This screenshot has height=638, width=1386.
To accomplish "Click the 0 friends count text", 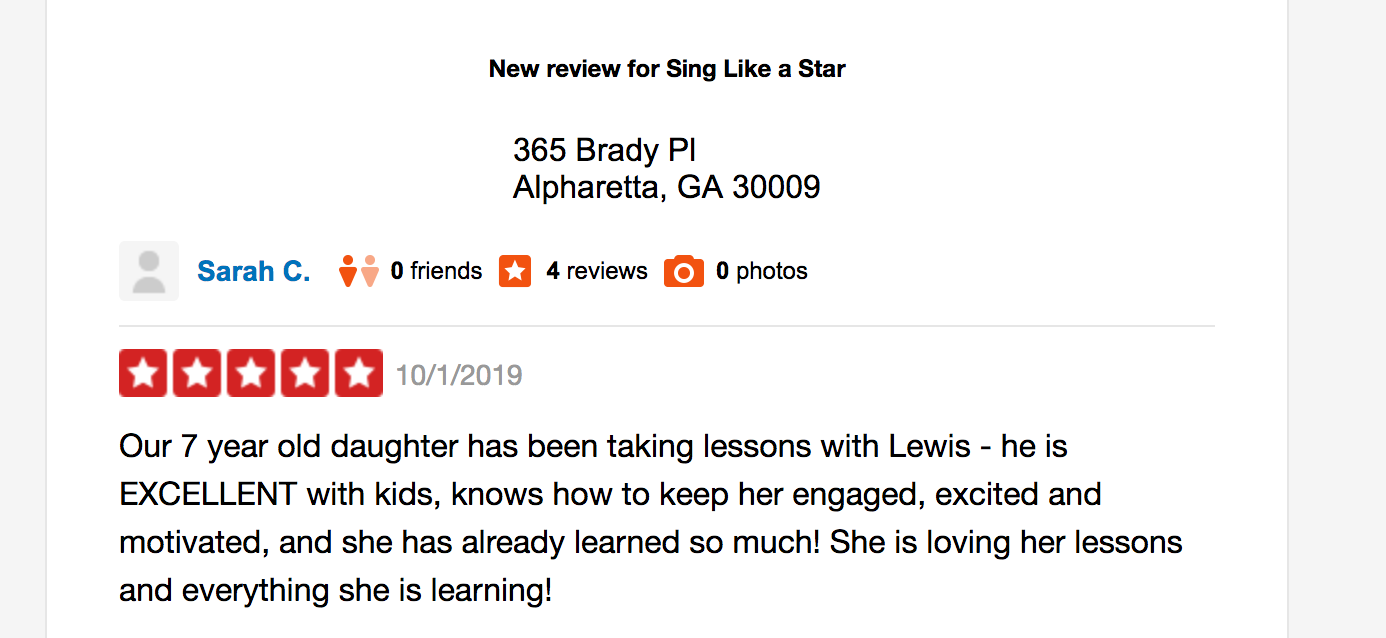I will point(436,271).
